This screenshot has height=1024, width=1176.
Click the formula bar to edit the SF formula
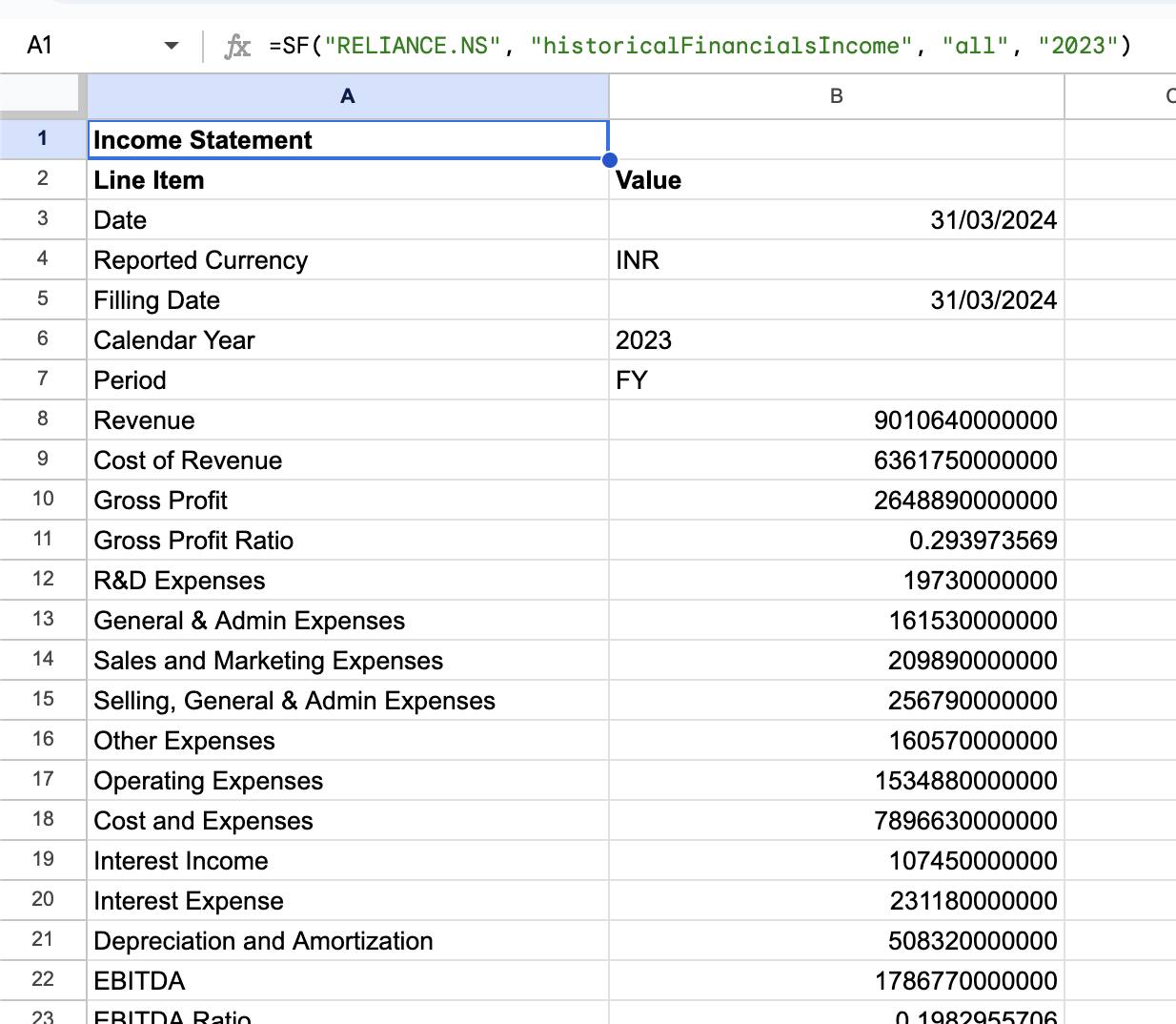click(667, 44)
